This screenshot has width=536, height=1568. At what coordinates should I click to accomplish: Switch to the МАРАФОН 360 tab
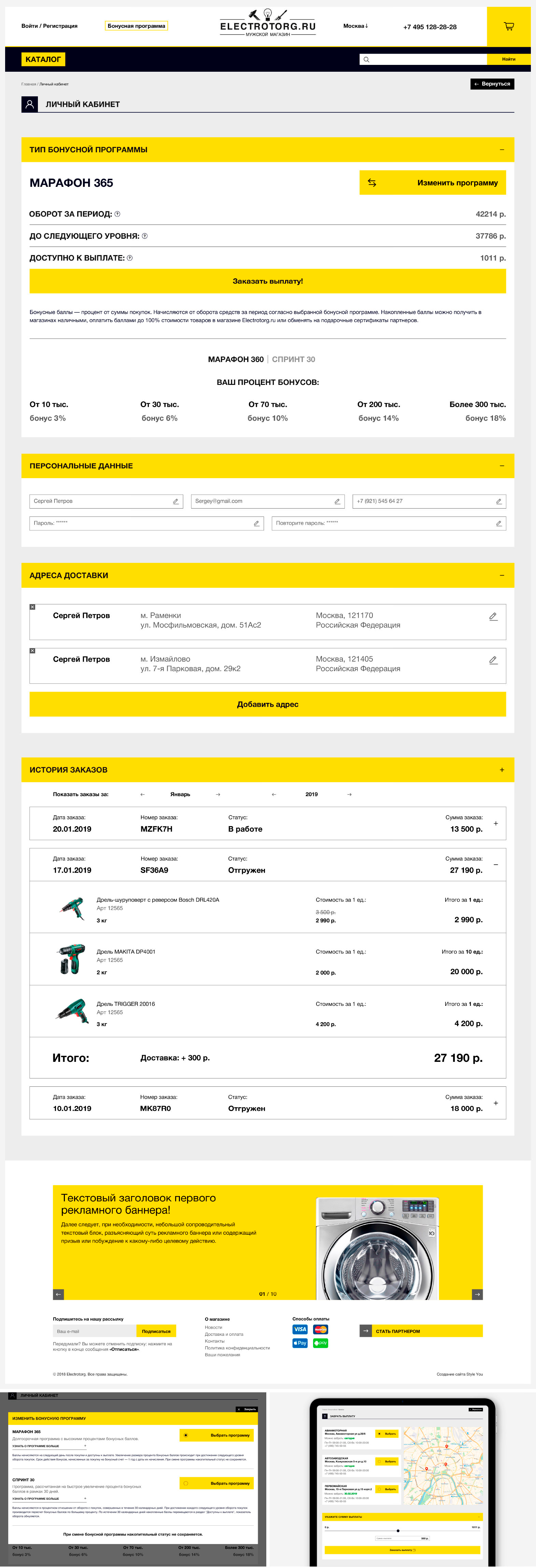tap(236, 359)
